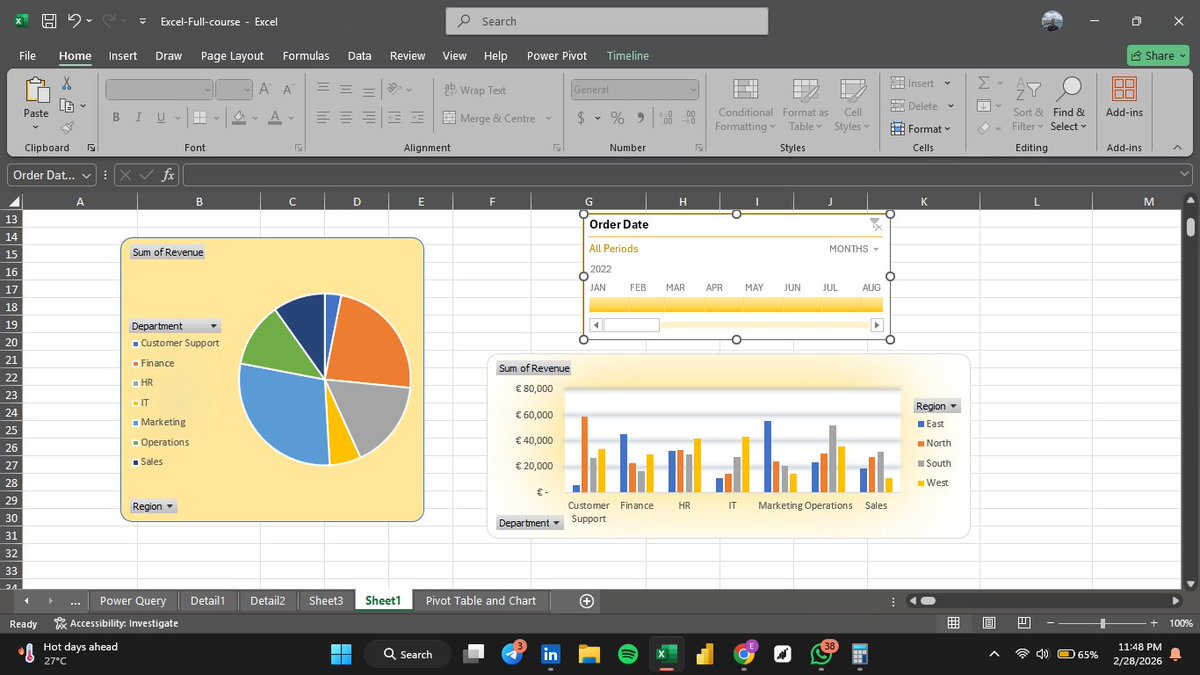Click the Sum of Revenue button on bar chart
The width and height of the screenshot is (1200, 675).
coord(534,368)
